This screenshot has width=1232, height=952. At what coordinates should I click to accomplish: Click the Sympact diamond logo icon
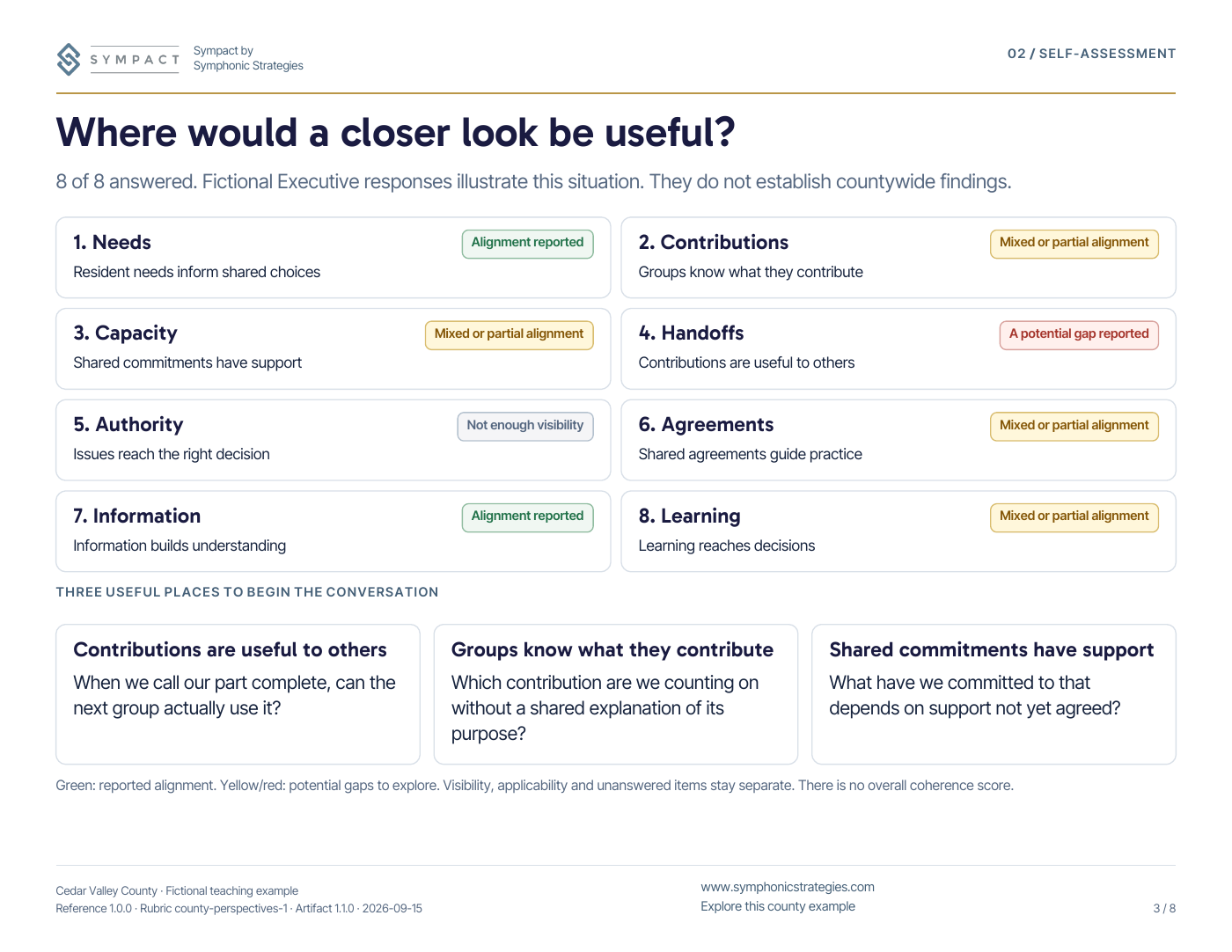point(69,60)
